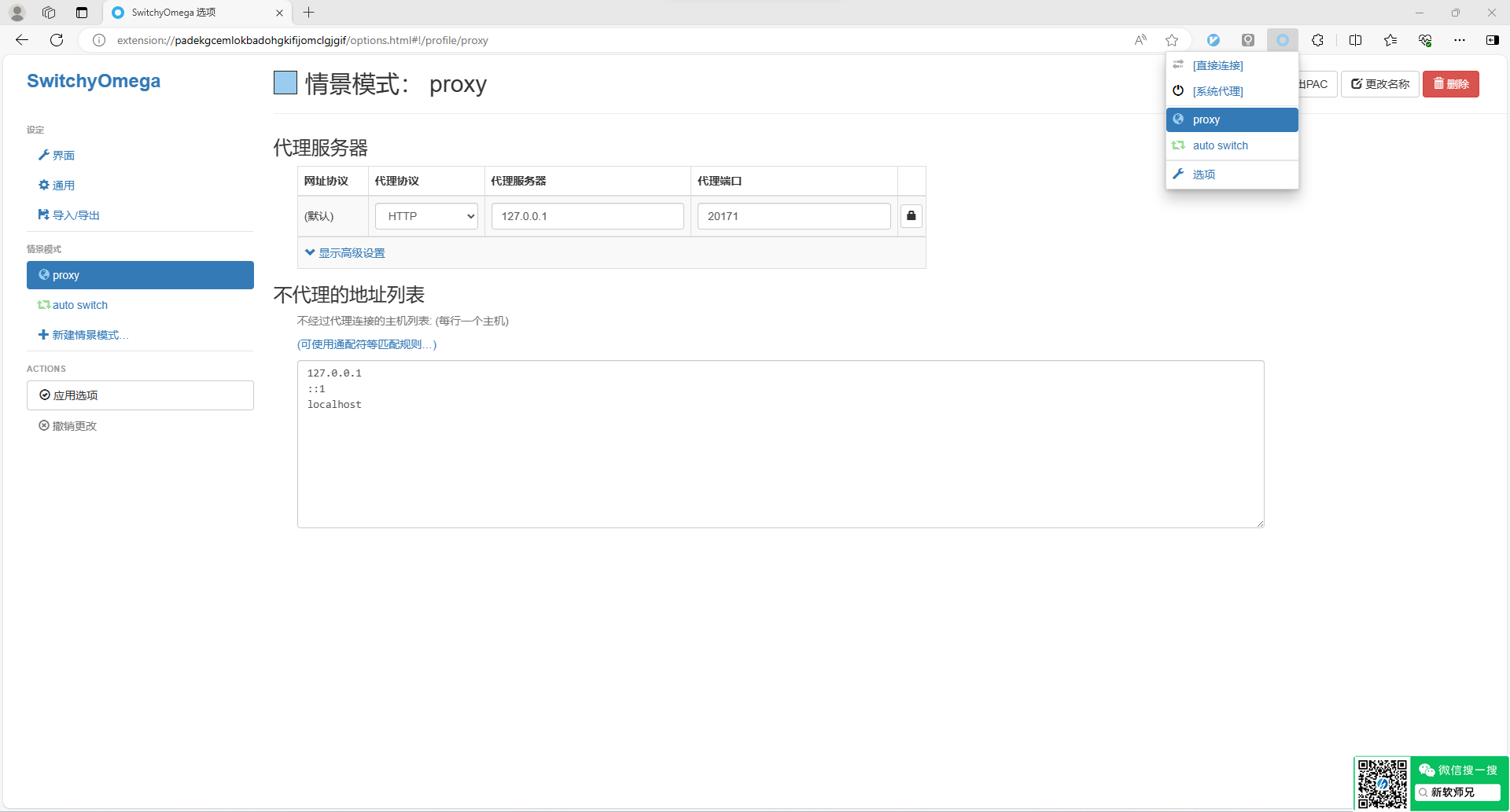The height and width of the screenshot is (812, 1510).
Task: Select auto switch in popup menu
Action: (x=1220, y=145)
